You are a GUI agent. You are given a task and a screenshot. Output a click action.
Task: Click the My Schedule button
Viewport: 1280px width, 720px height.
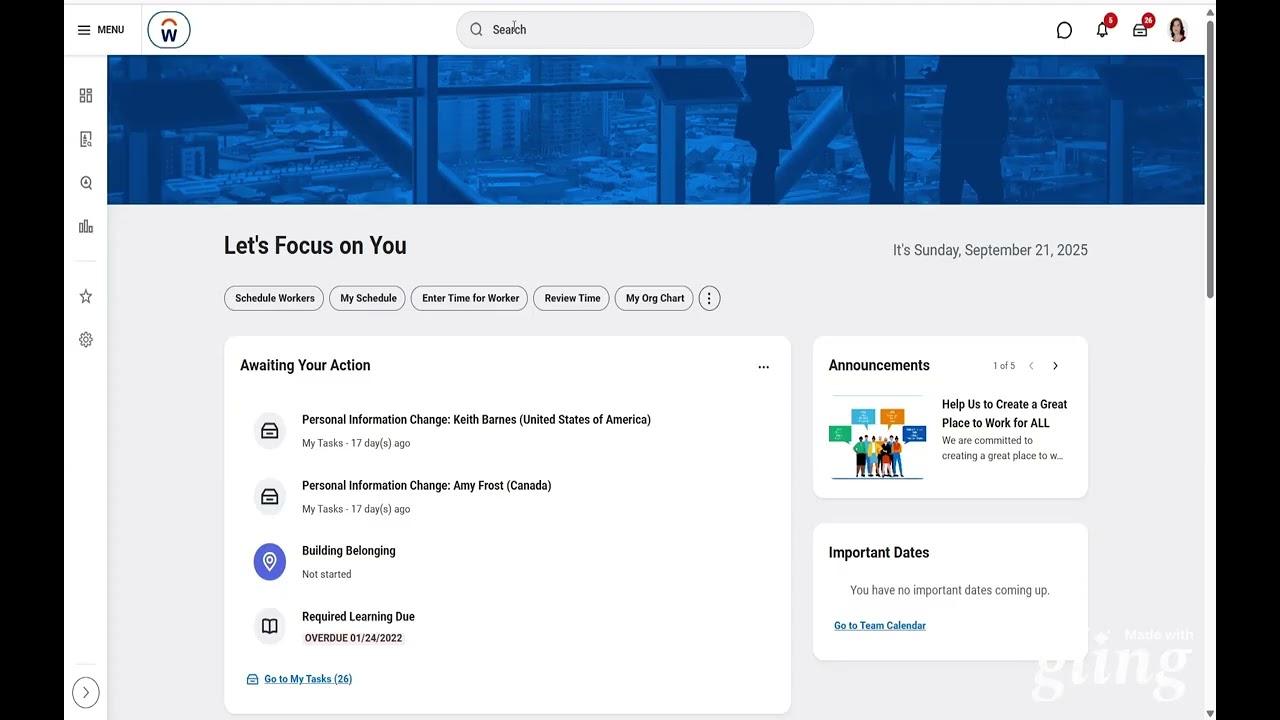click(x=368, y=298)
